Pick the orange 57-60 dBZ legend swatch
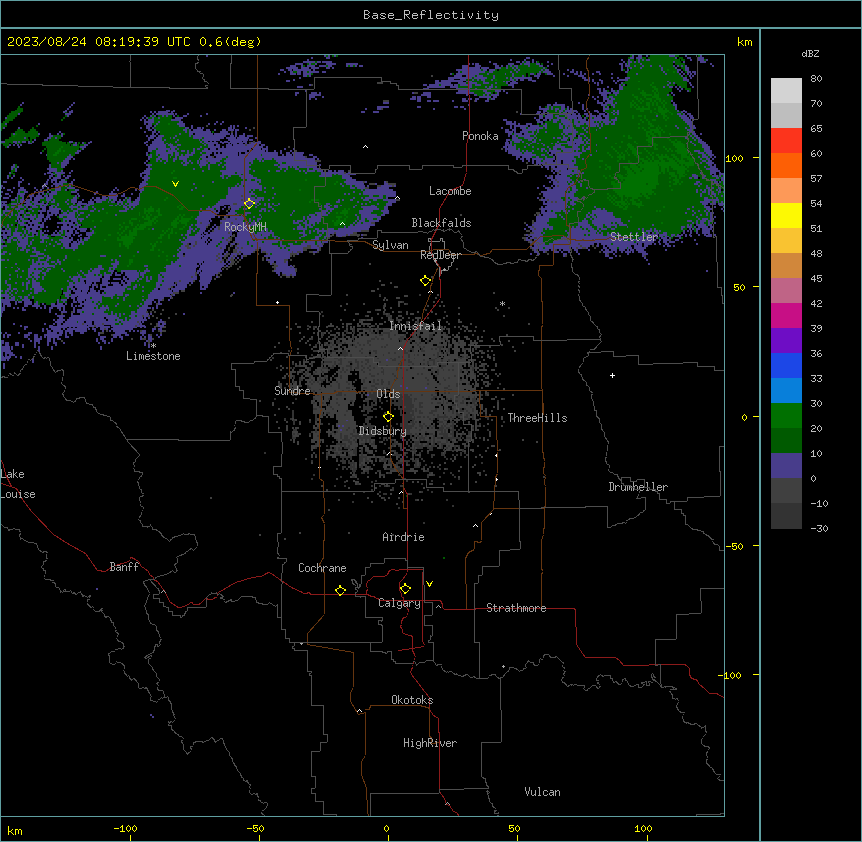 786,165
